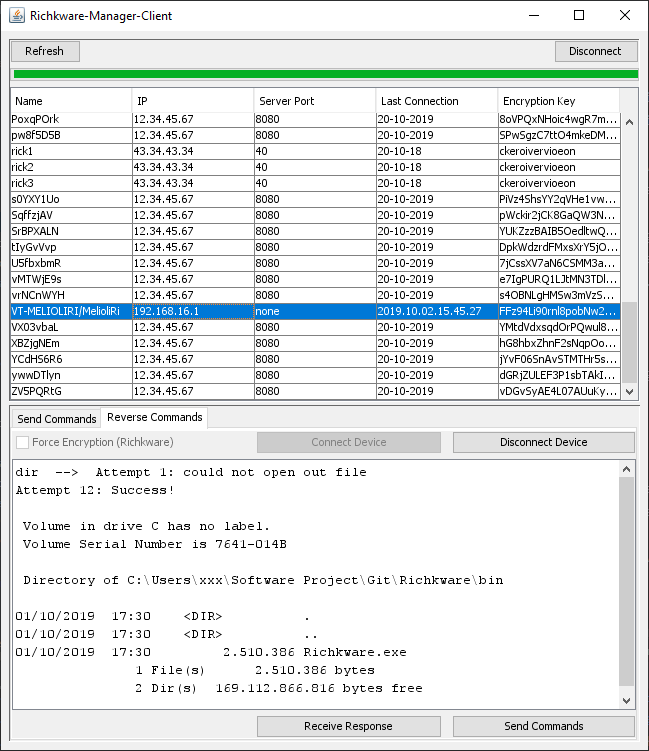Click the Disconnect button
This screenshot has width=649, height=751.
[x=596, y=51]
